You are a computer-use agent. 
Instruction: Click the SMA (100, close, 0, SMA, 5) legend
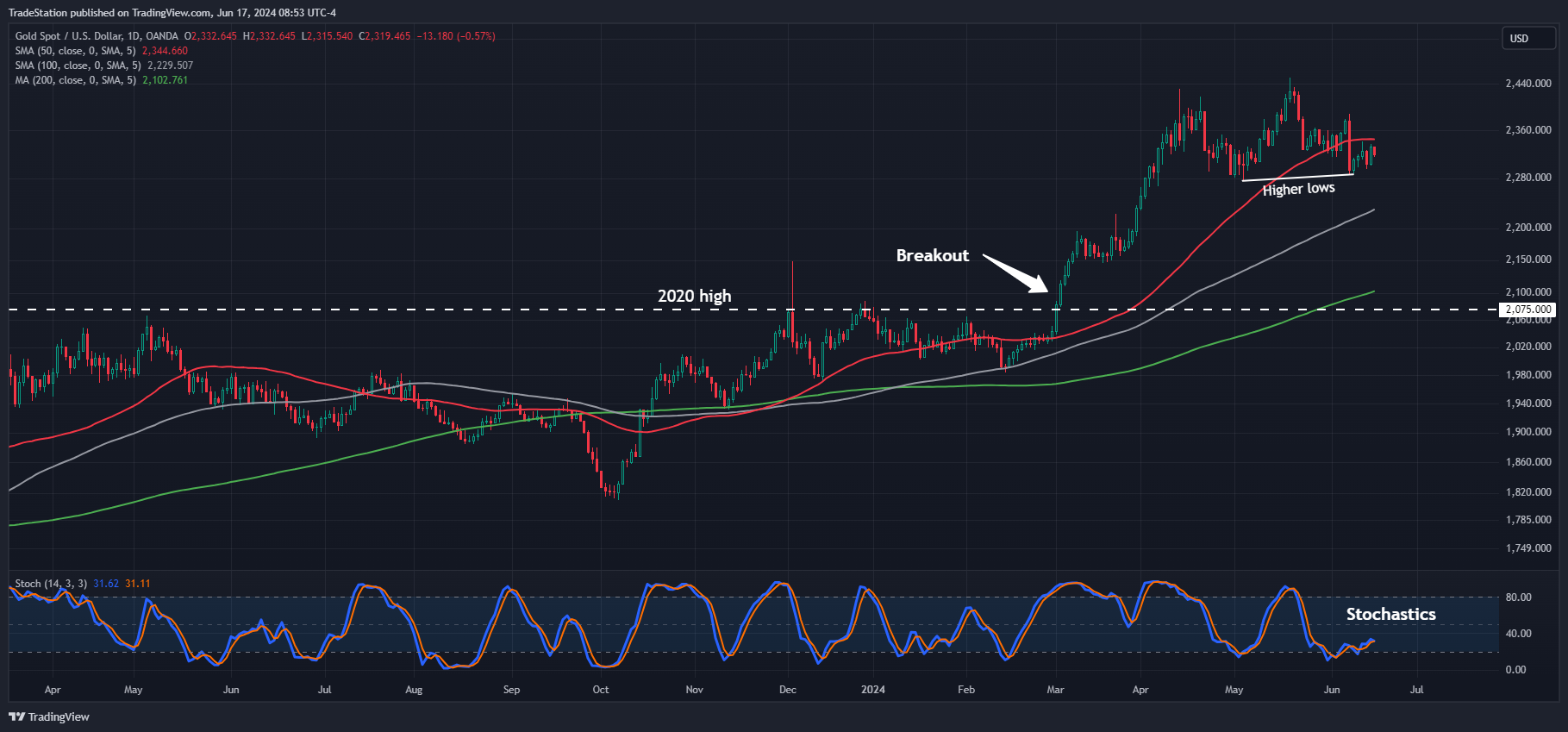(78, 66)
